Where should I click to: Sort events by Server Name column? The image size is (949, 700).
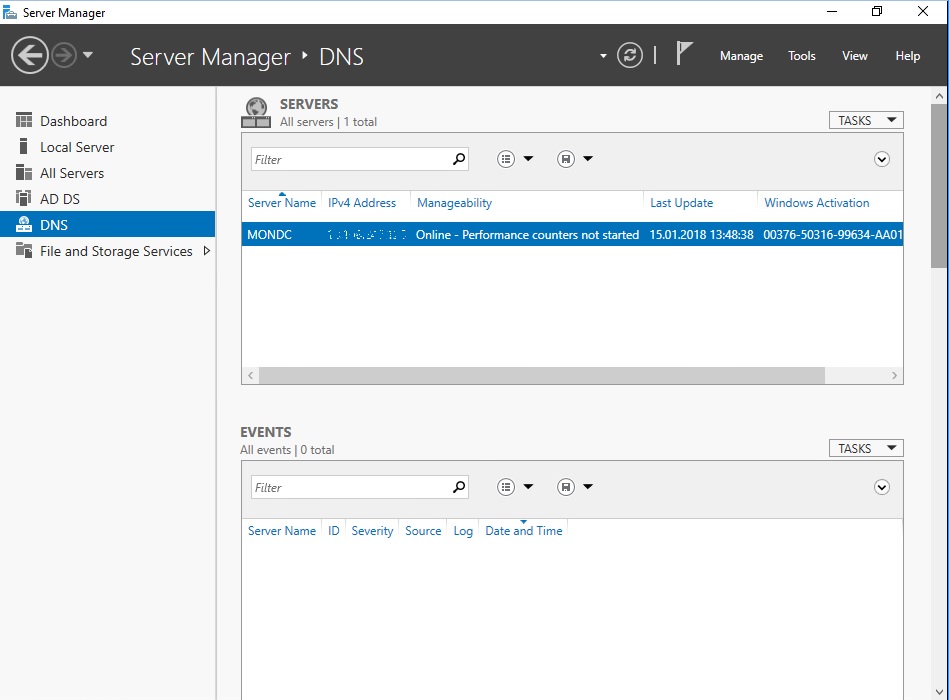tap(281, 531)
